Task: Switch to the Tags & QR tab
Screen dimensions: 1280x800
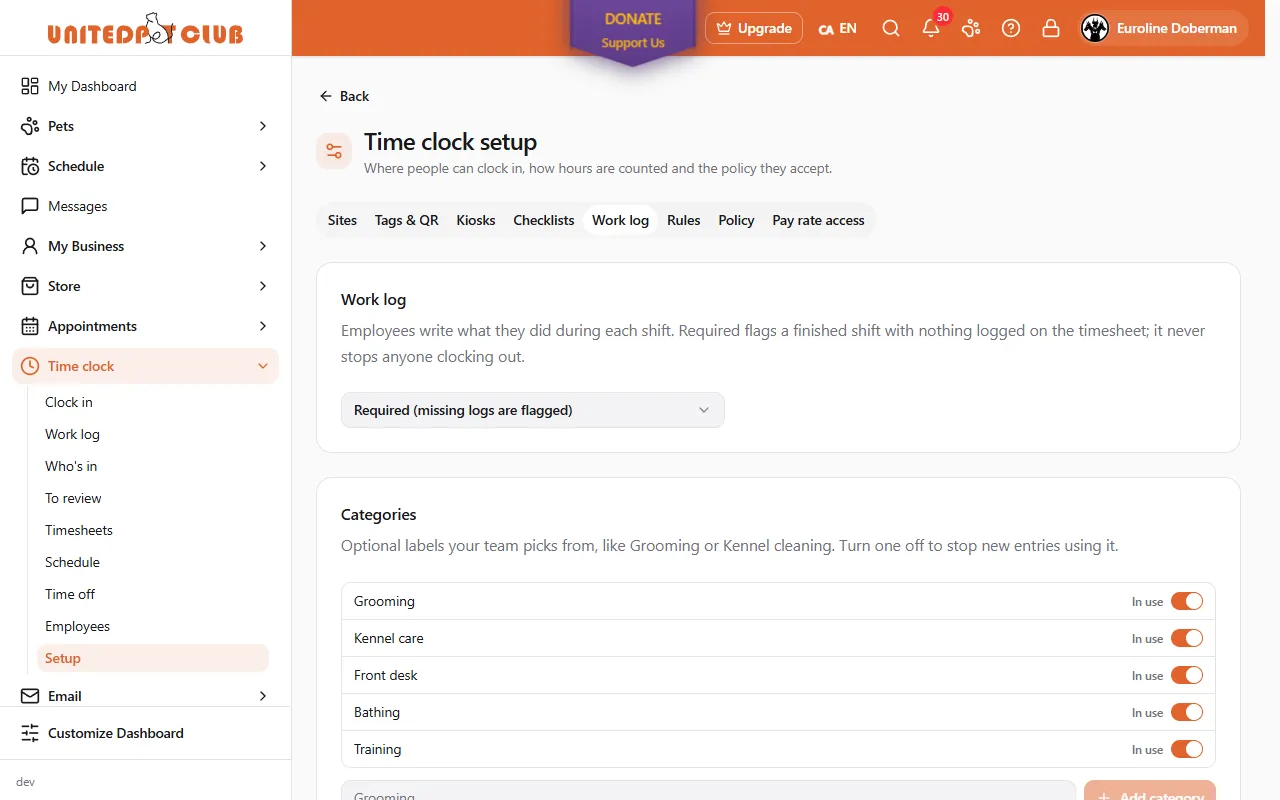Action: coord(407,220)
